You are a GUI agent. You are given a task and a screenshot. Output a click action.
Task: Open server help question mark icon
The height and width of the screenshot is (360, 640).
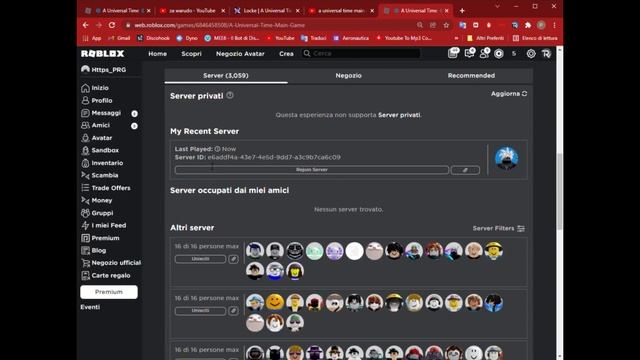tap(230, 95)
